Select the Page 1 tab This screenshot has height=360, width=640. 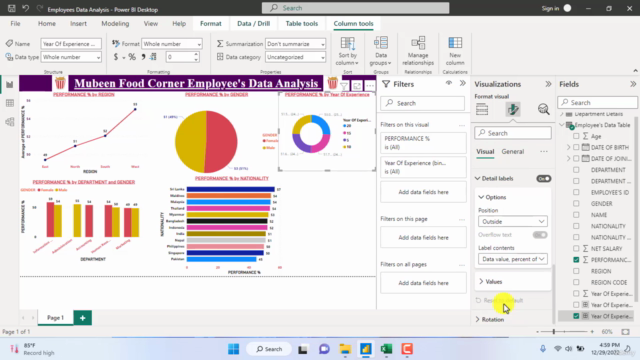(56, 318)
